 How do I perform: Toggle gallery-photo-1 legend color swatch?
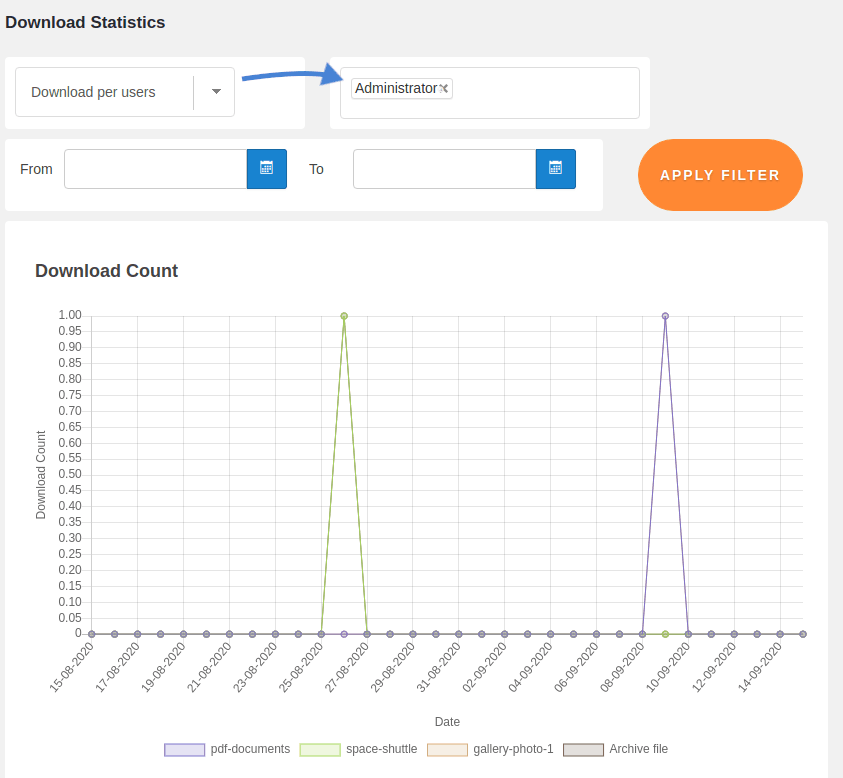[447, 749]
